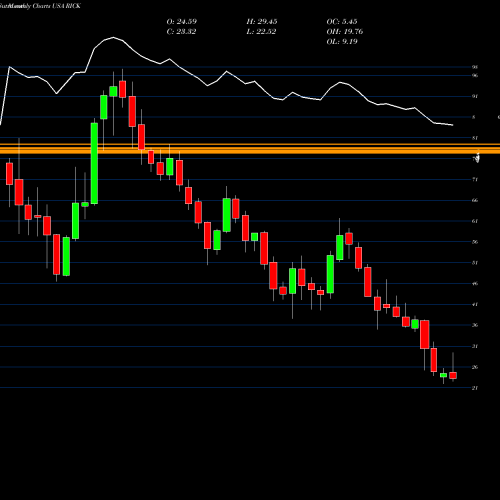Viewport: 500px width, 500px height.
Task: Click the 91 price axis label
Action: (x=475, y=96)
